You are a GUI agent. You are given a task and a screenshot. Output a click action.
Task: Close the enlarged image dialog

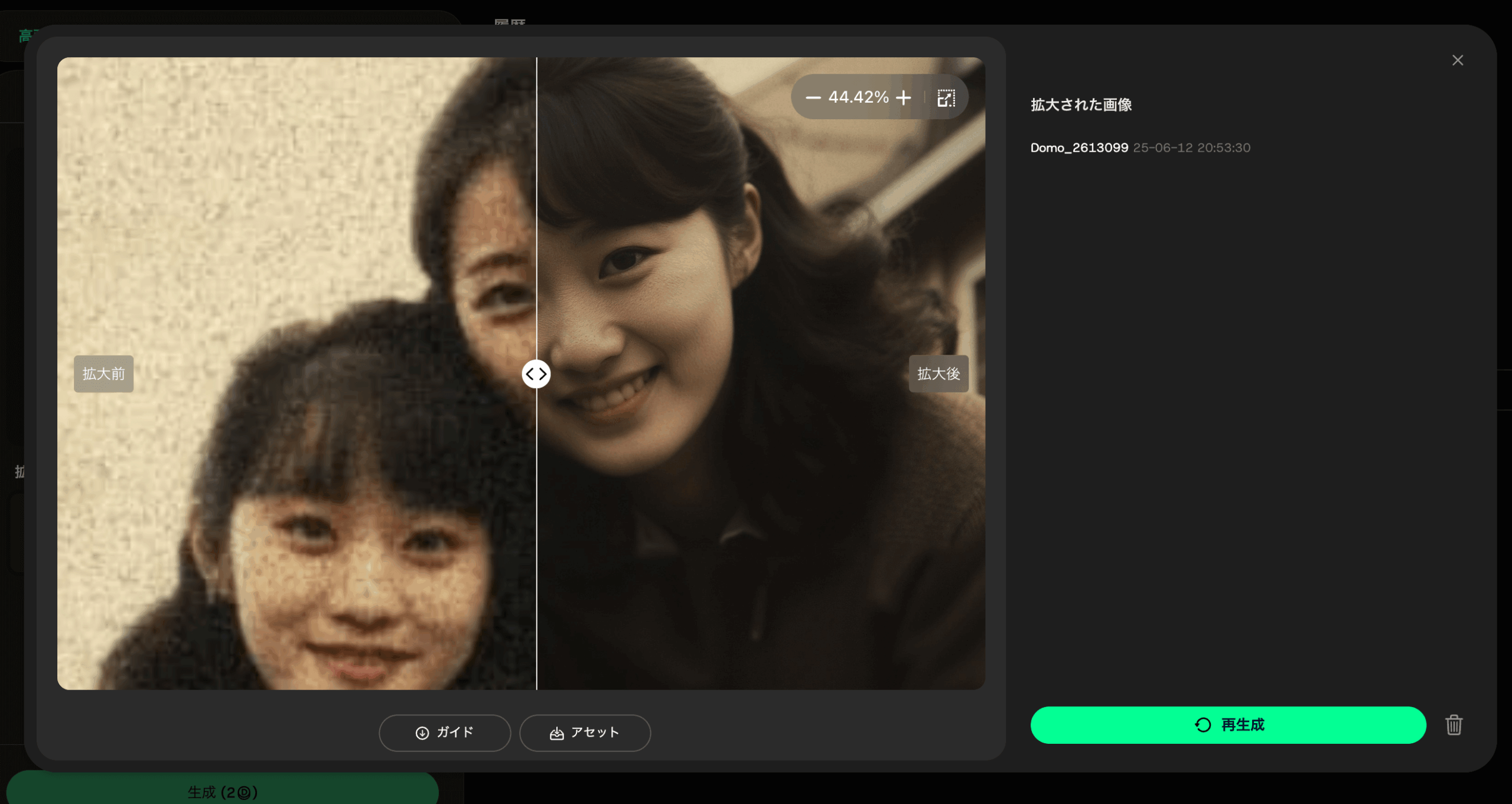1457,60
